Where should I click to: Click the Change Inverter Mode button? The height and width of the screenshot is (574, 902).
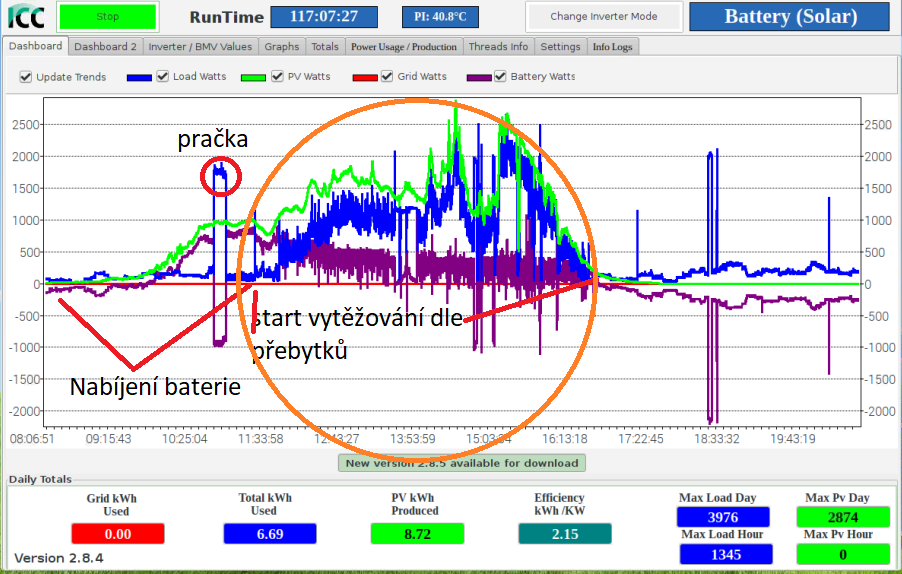click(604, 17)
